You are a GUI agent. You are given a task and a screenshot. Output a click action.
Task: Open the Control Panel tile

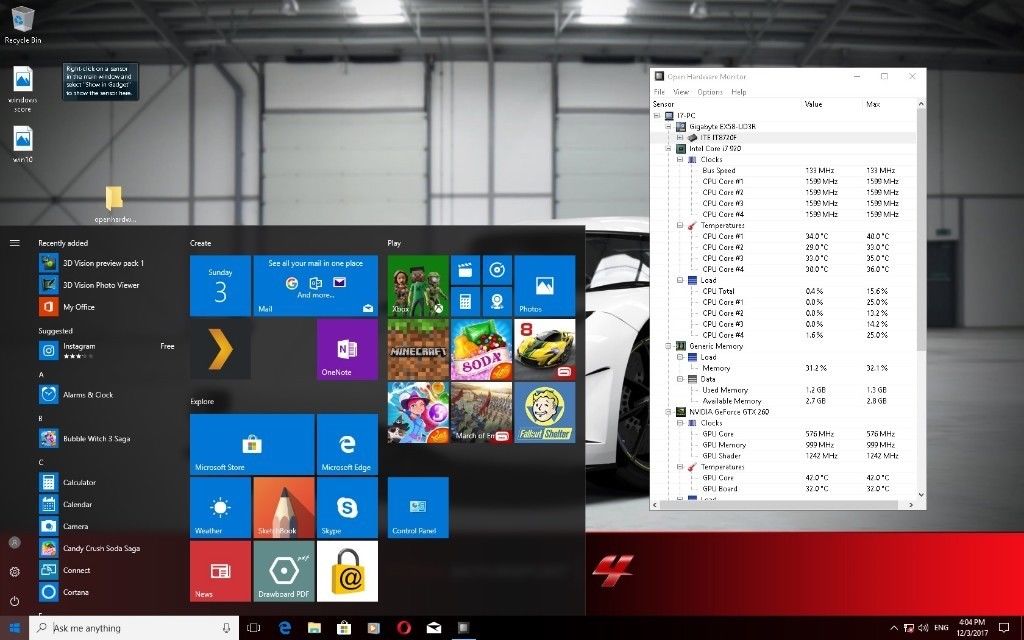point(418,507)
